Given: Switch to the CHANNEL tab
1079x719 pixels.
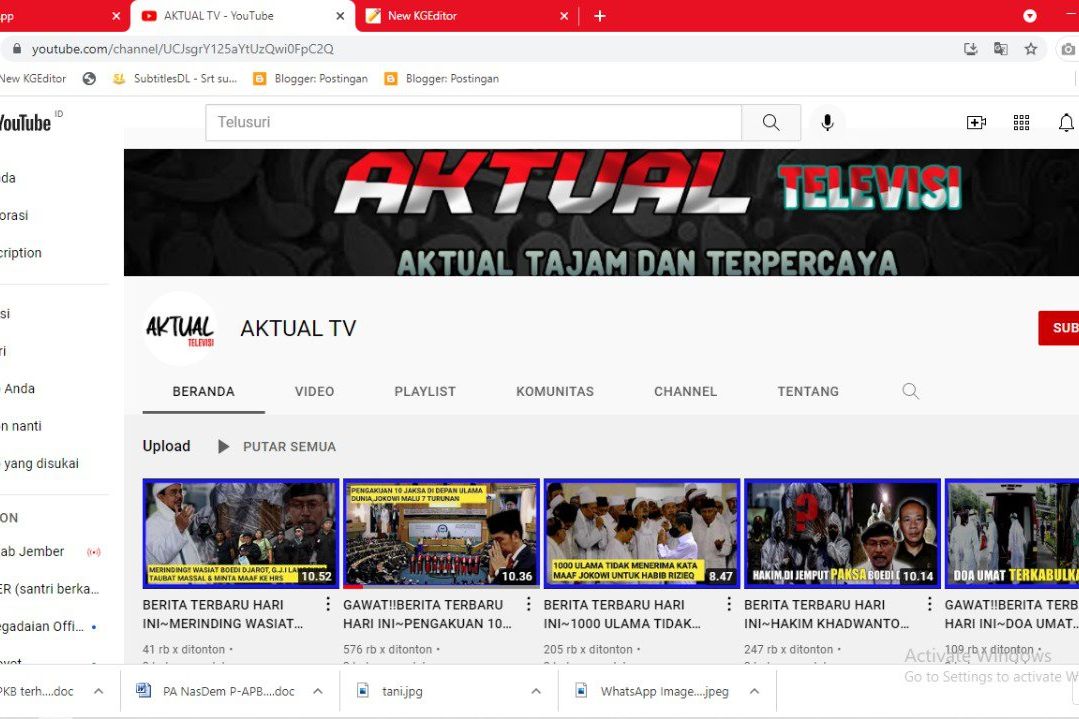Looking at the screenshot, I should [685, 391].
